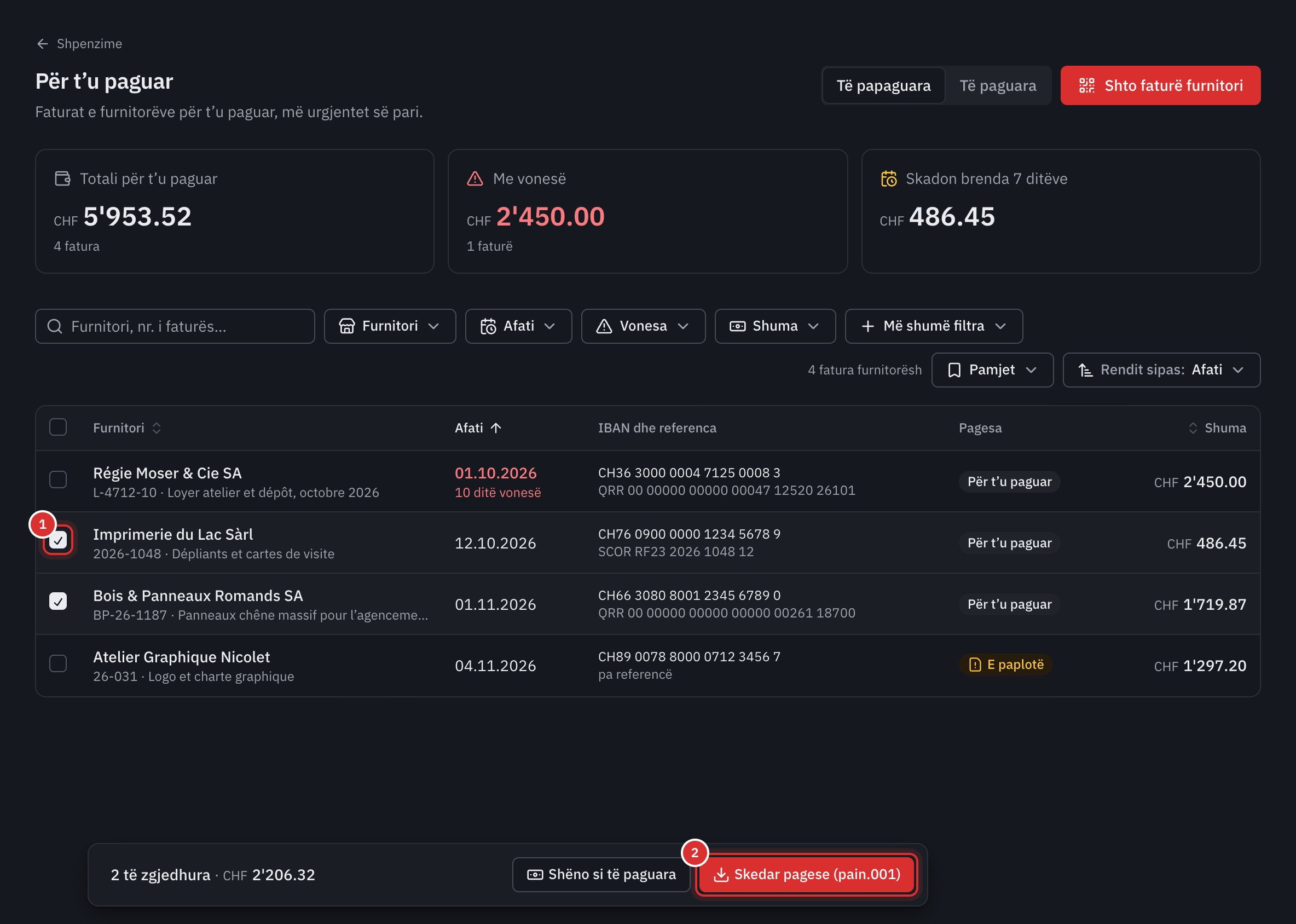1296x924 pixels.
Task: Click the calendar-clock icon in Skadon brenda 7 ditëve card
Action: [889, 178]
